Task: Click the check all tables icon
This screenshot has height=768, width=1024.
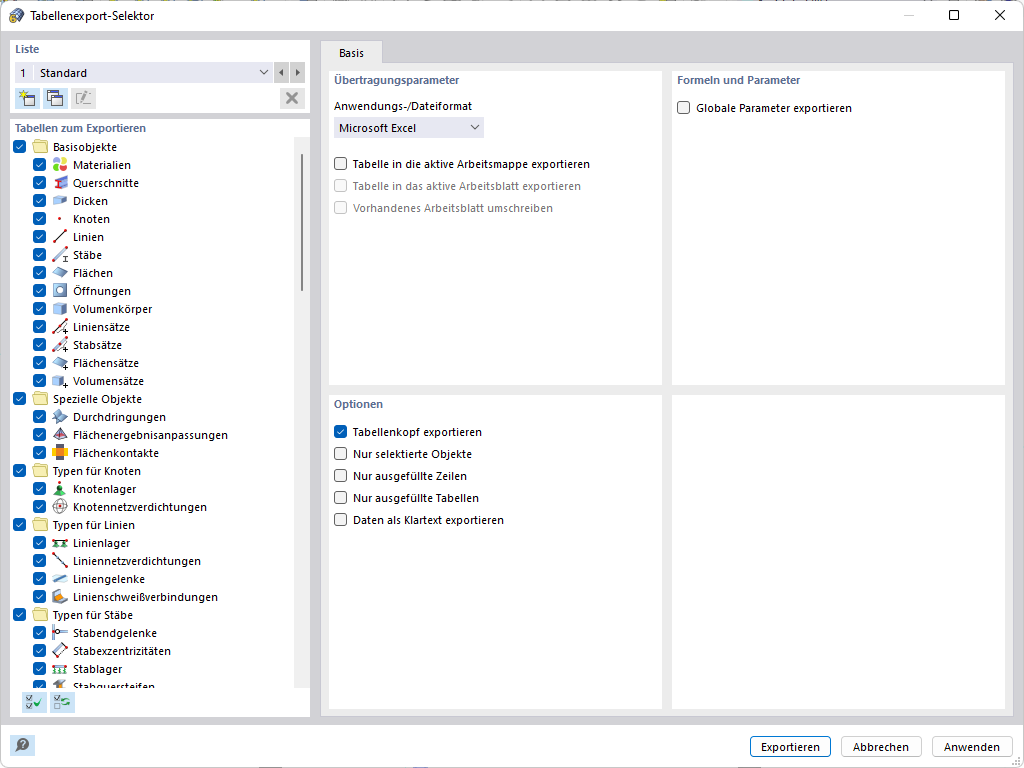Action: point(34,702)
